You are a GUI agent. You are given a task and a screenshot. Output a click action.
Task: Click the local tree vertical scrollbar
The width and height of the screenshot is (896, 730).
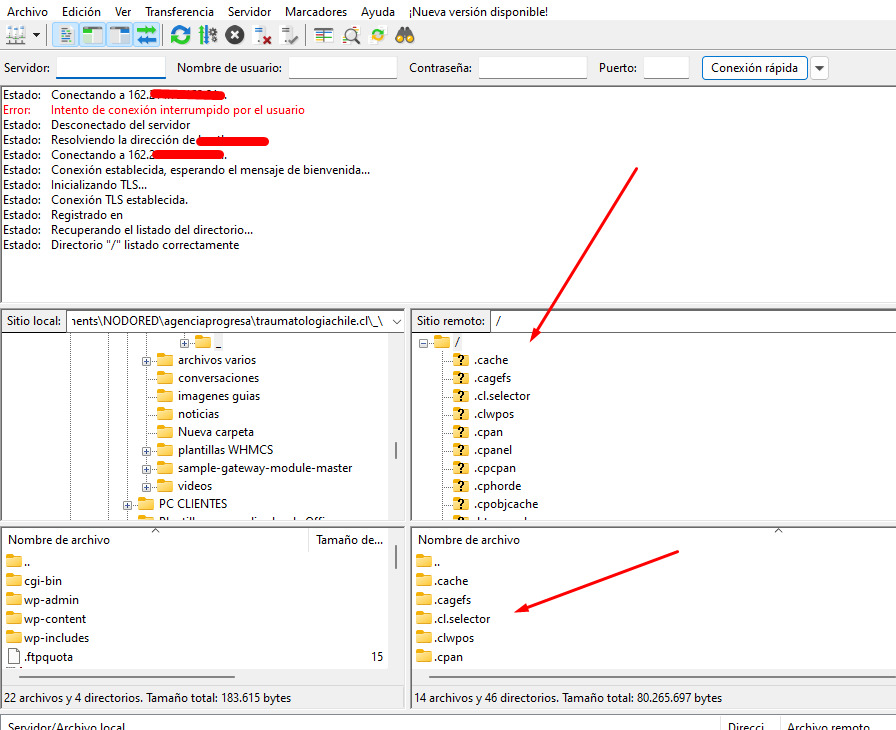397,450
